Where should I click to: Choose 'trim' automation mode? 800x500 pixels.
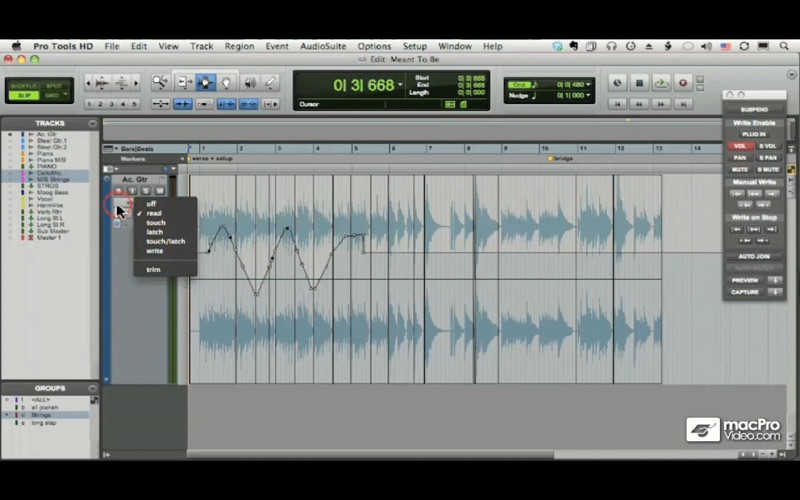pyautogui.click(x=153, y=269)
